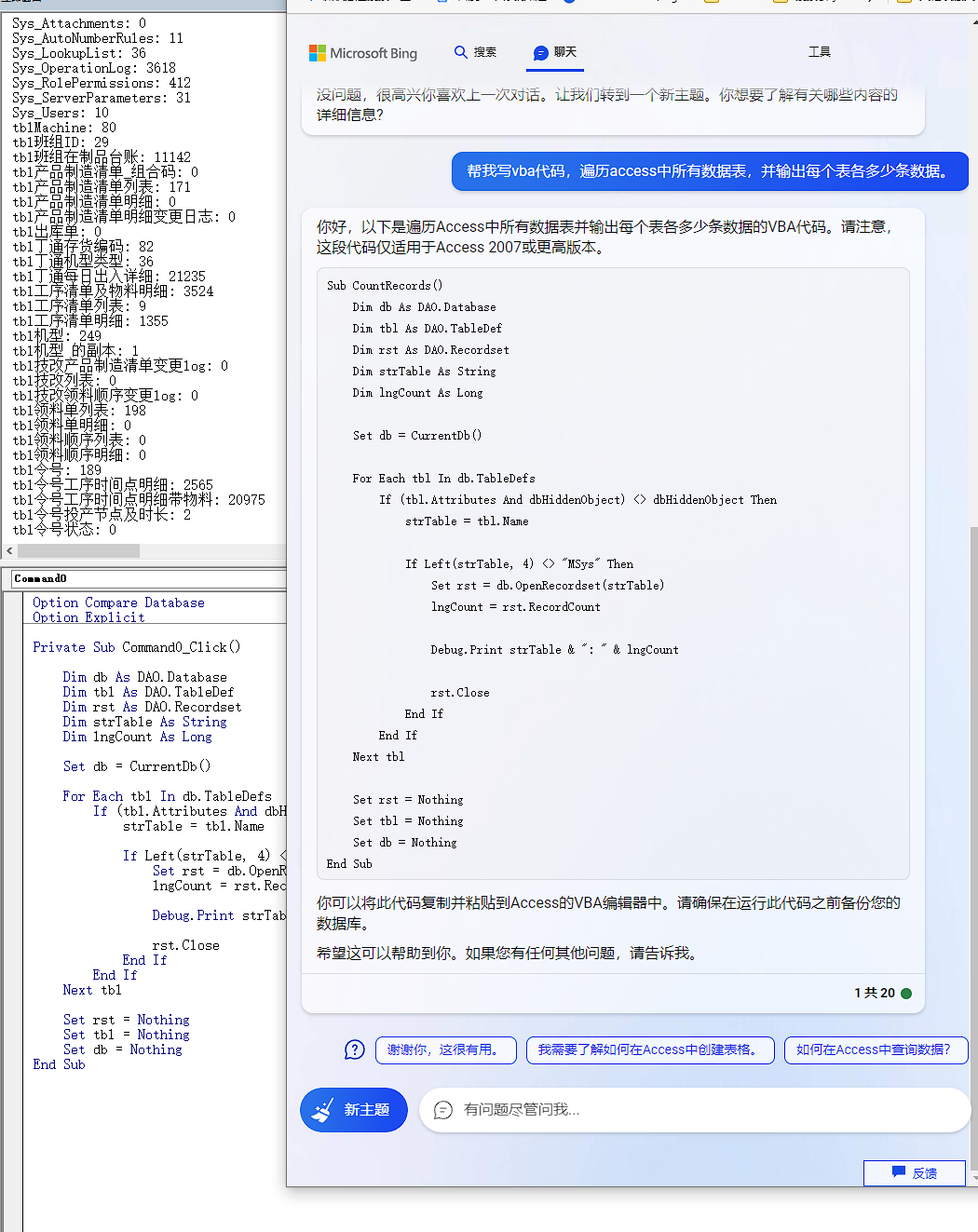Click Option Explicit in the VBA editor

pos(88,616)
